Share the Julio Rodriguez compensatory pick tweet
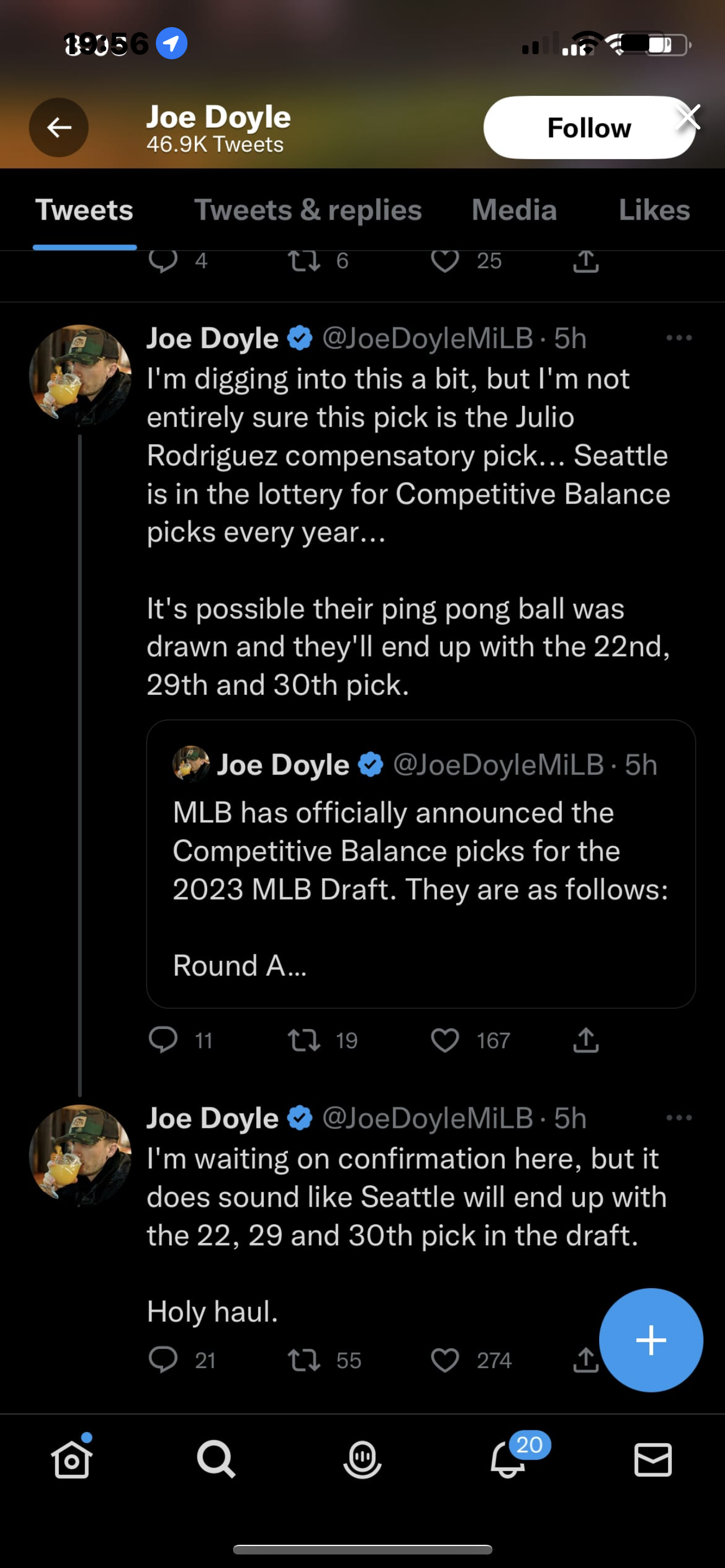 [586, 1040]
